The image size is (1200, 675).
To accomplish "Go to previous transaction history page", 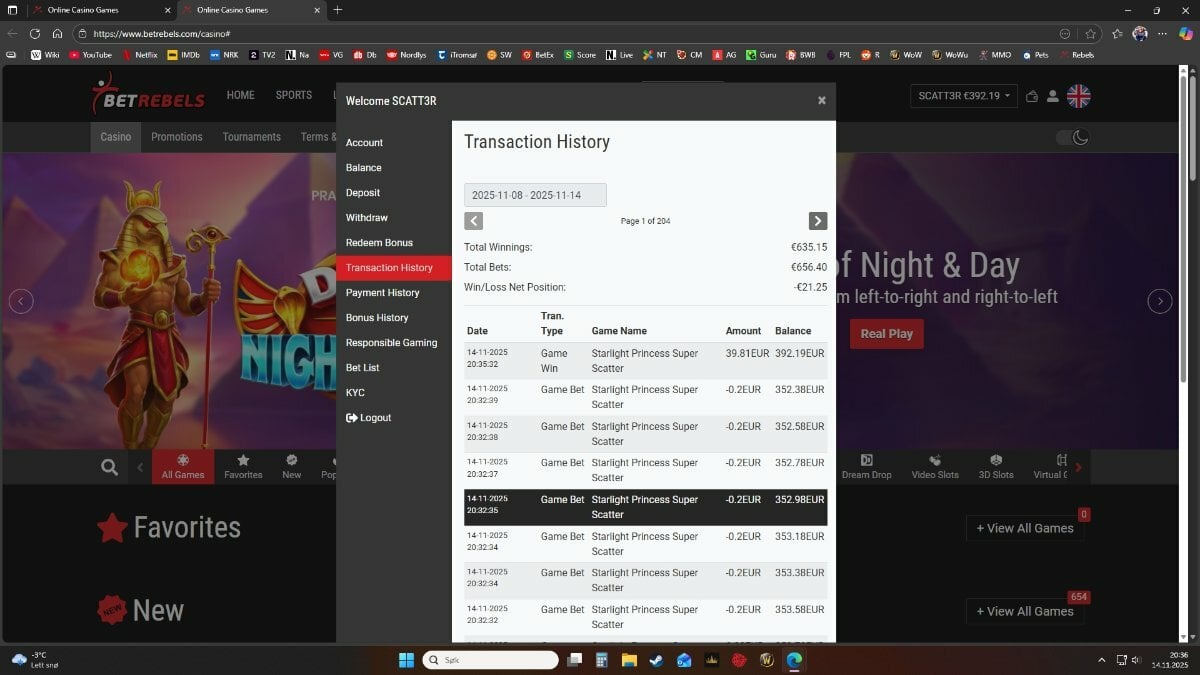I will click(x=474, y=221).
